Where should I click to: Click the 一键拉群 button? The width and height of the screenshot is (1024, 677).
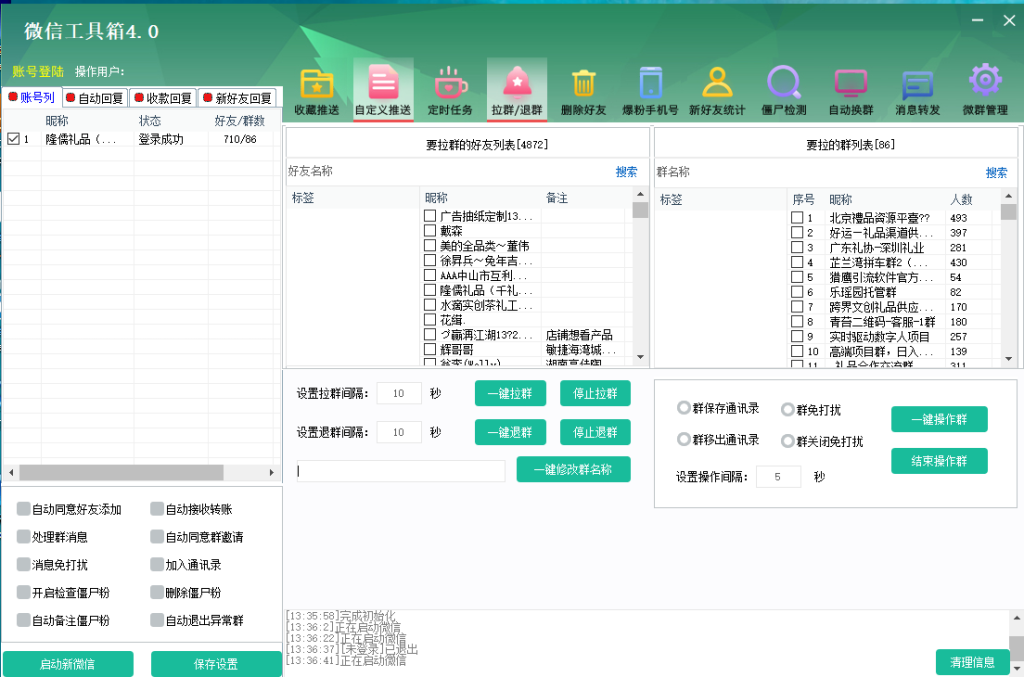click(x=510, y=393)
